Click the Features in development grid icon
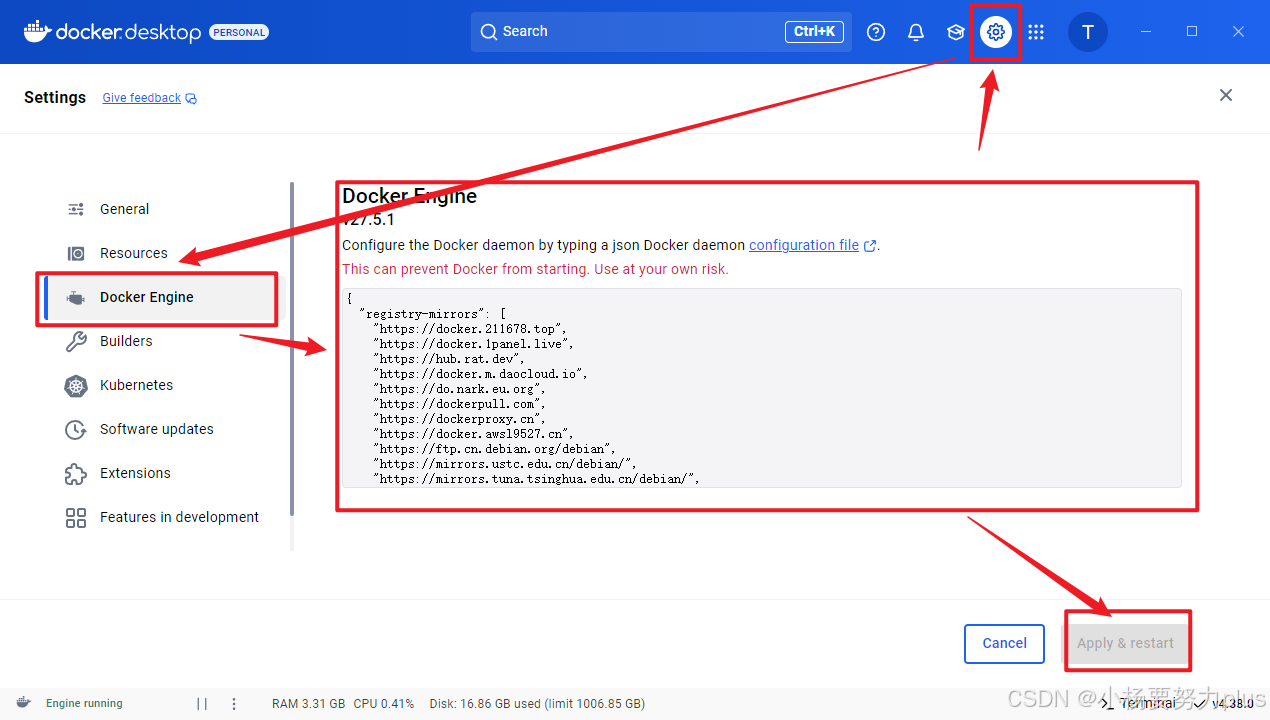This screenshot has width=1270, height=720. pyautogui.click(x=76, y=517)
